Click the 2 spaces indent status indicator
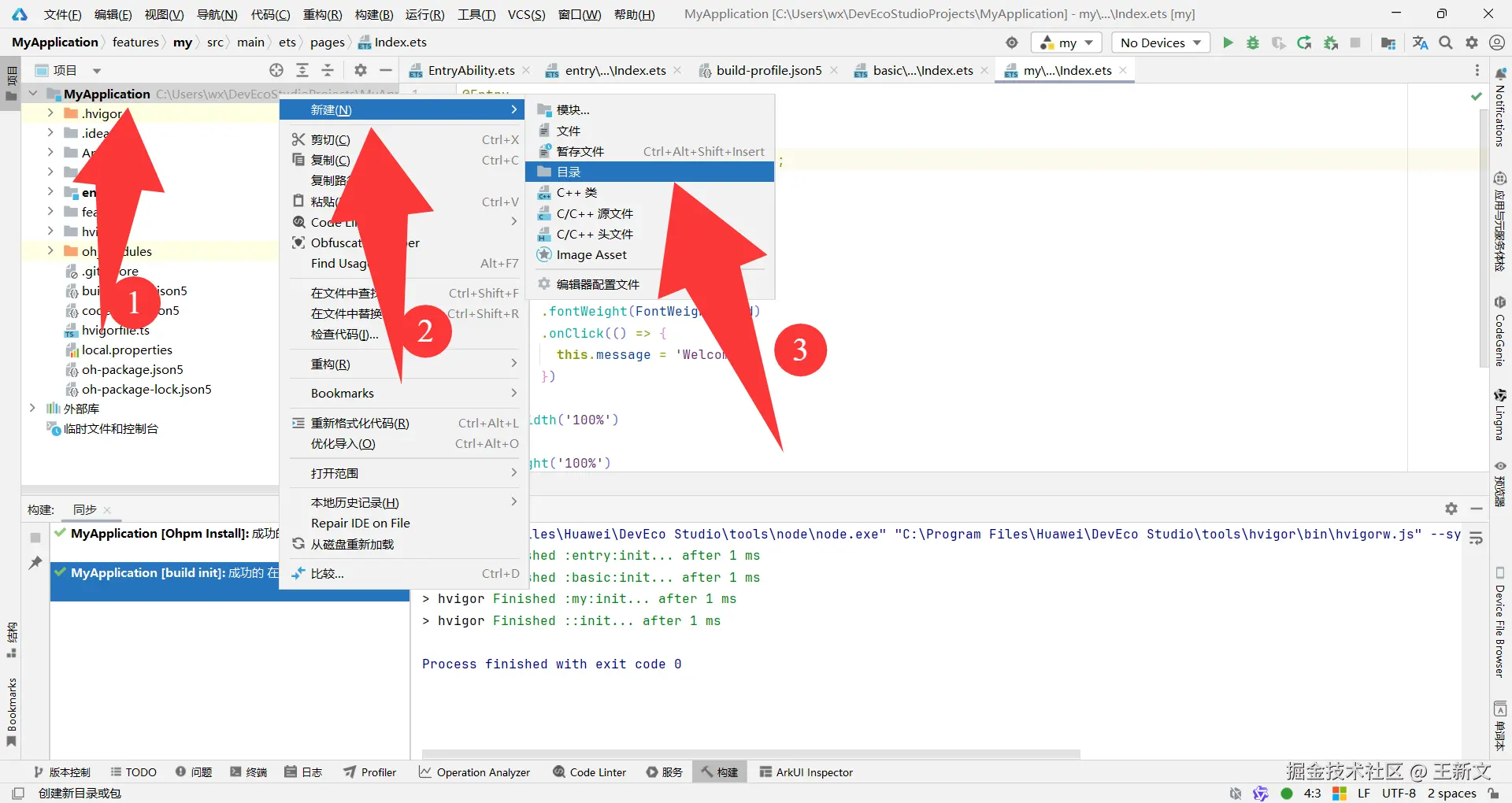This screenshot has width=1512, height=803. pyautogui.click(x=1451, y=793)
